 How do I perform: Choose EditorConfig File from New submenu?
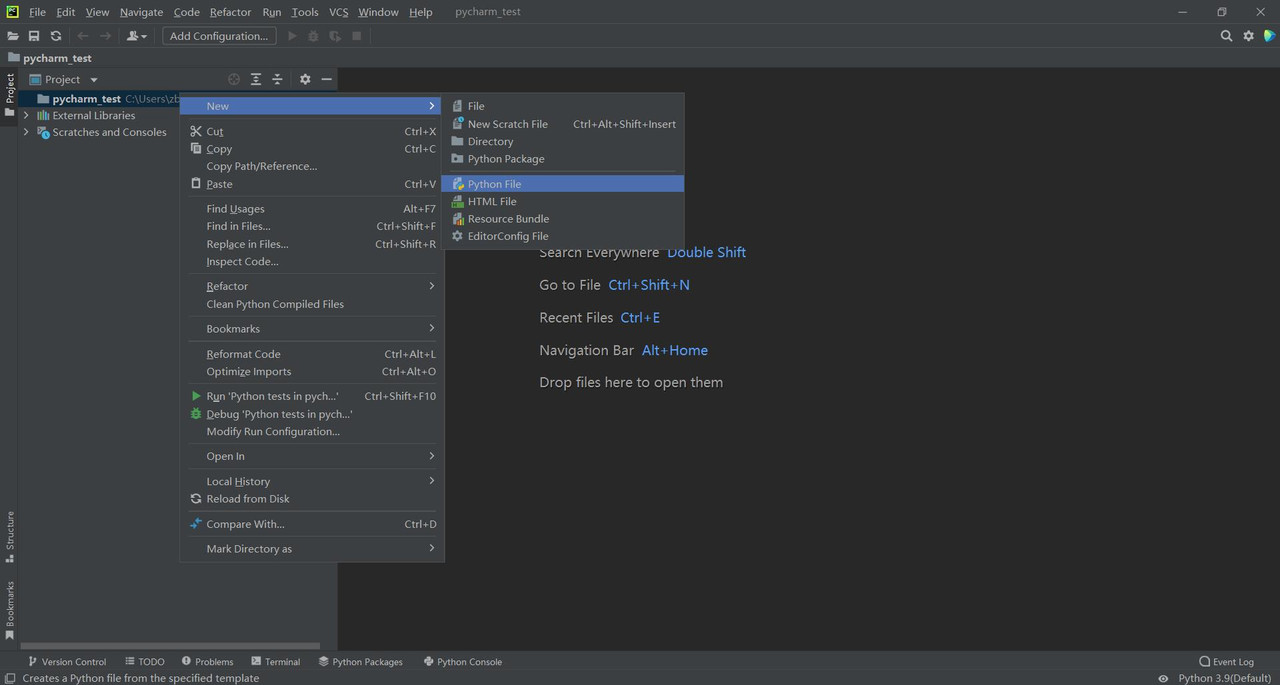563,236
